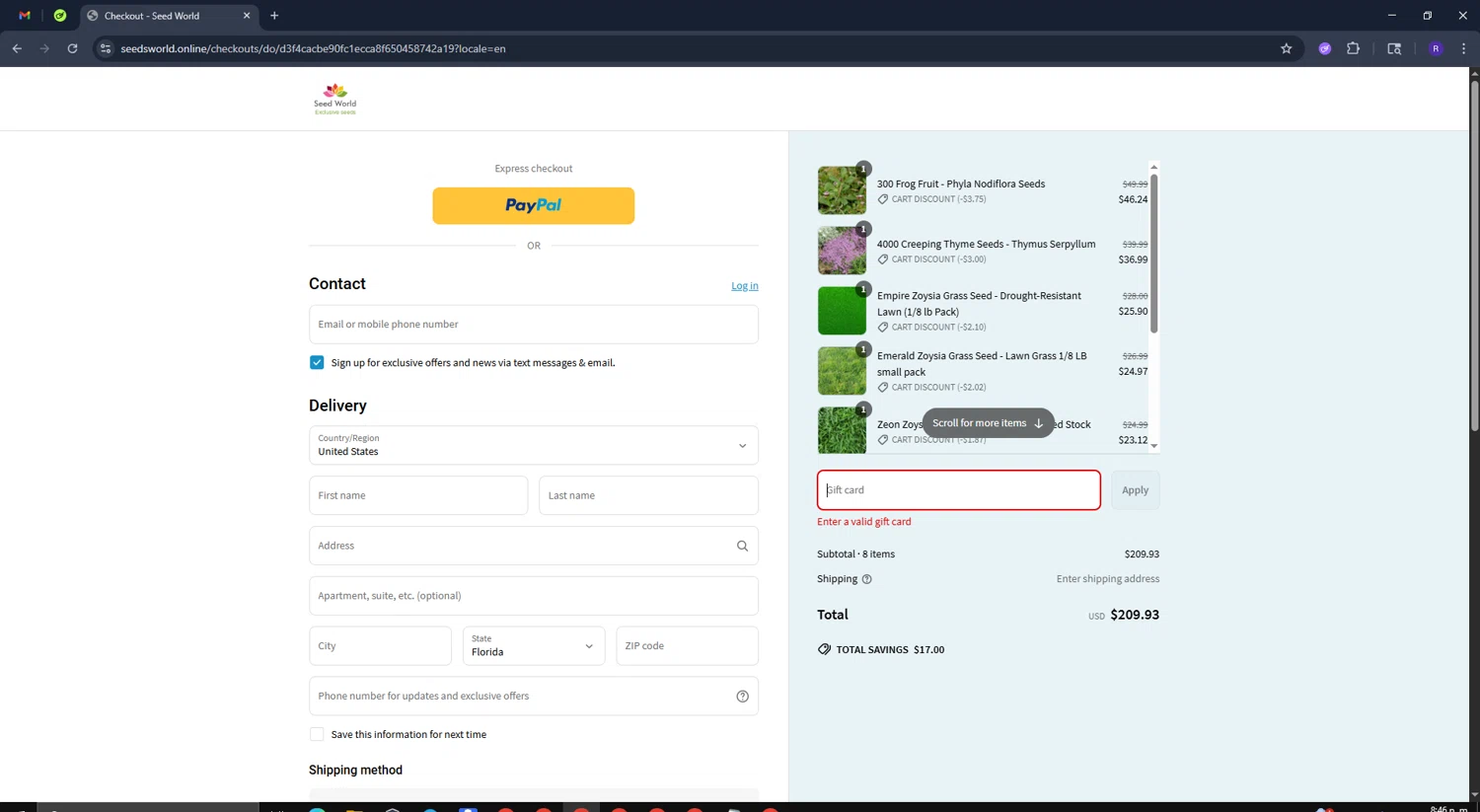View site information icon in address bar

pyautogui.click(x=106, y=48)
